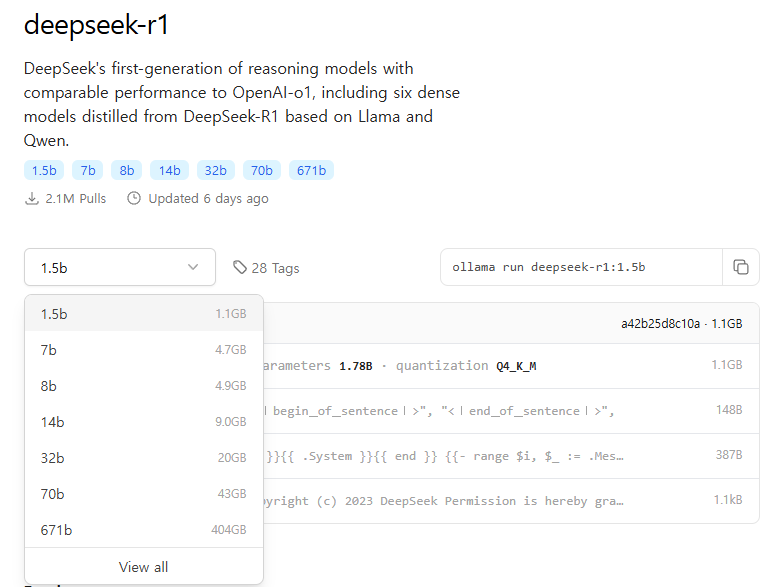Collapse the 1.5b model size dropdown
This screenshot has height=587, width=771.
pos(119,267)
